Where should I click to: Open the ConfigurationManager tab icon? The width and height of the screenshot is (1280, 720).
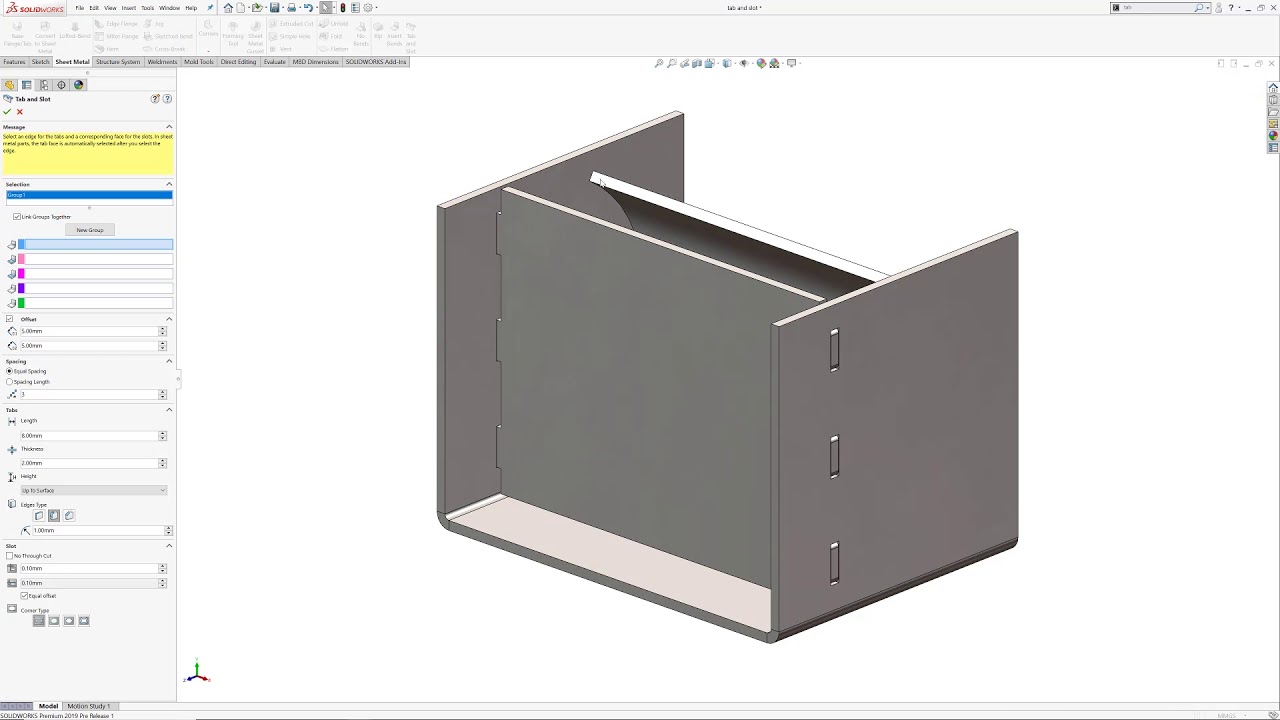pos(44,85)
